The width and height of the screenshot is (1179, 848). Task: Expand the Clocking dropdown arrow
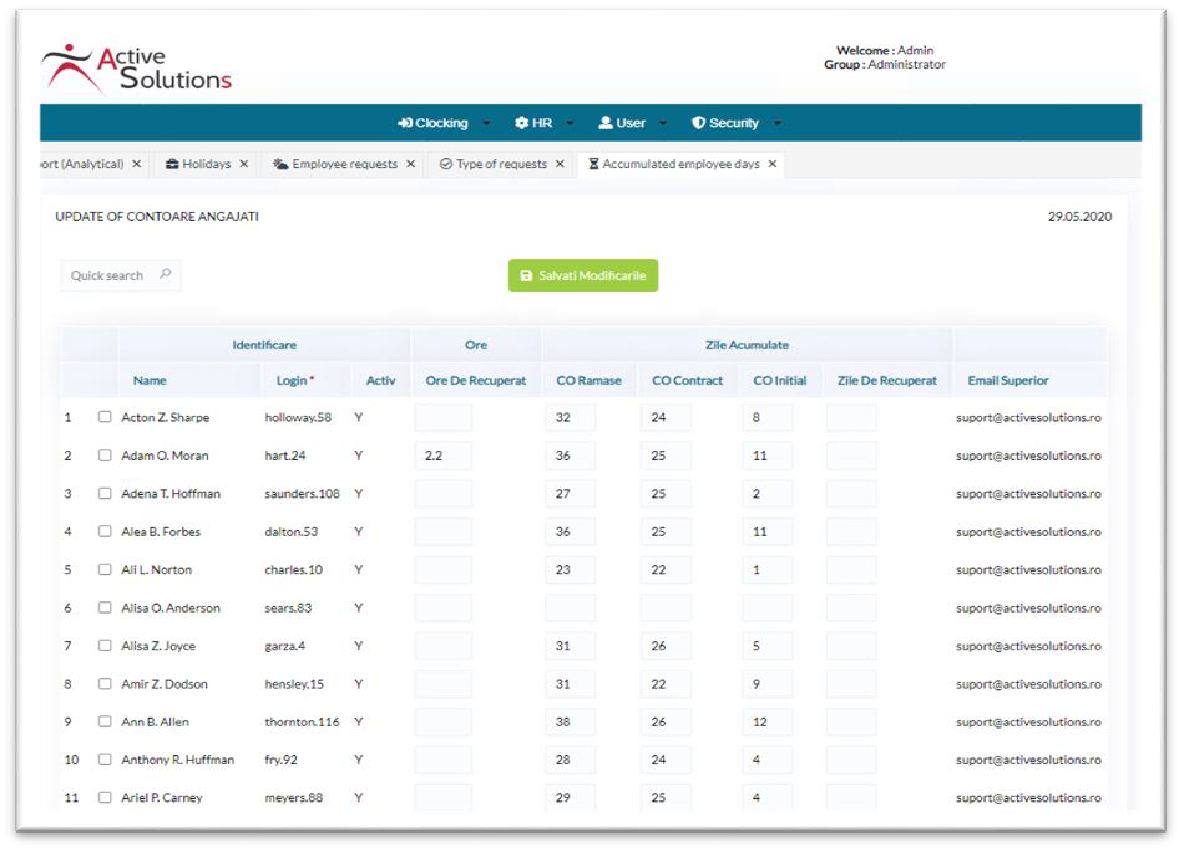(x=486, y=123)
